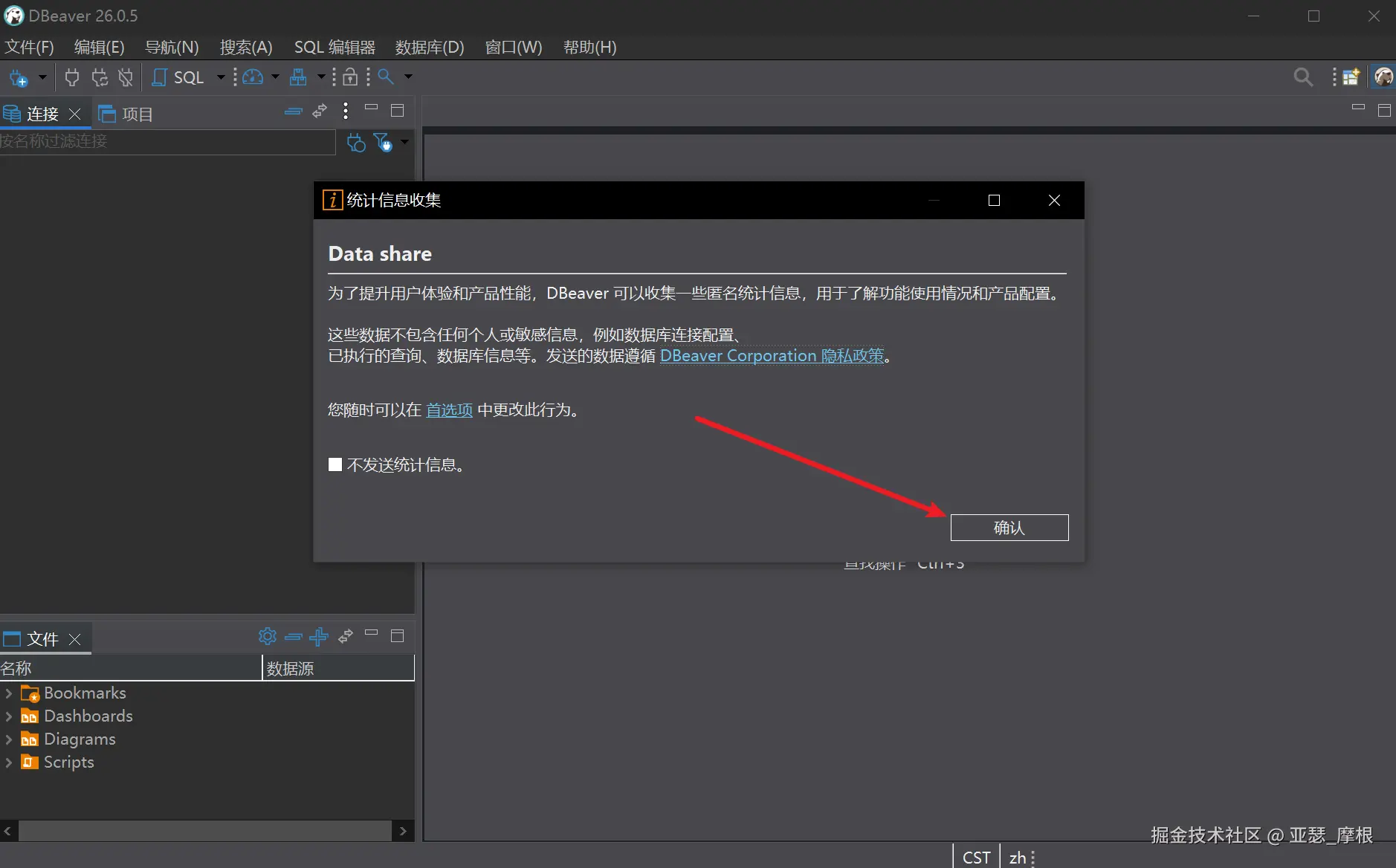Click the blue search magnifier icon
1396x868 pixels.
385,77
